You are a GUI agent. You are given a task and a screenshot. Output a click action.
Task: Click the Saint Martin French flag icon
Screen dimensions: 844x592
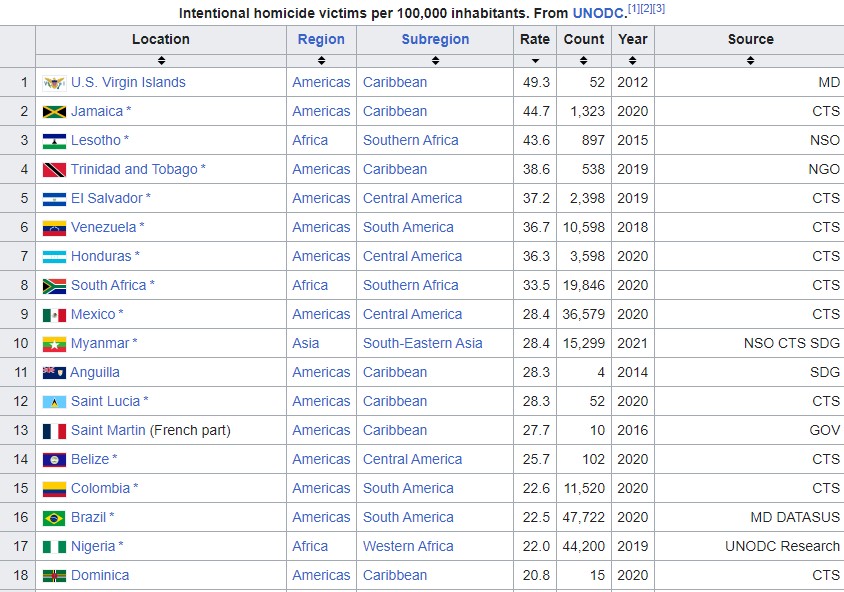click(x=54, y=431)
